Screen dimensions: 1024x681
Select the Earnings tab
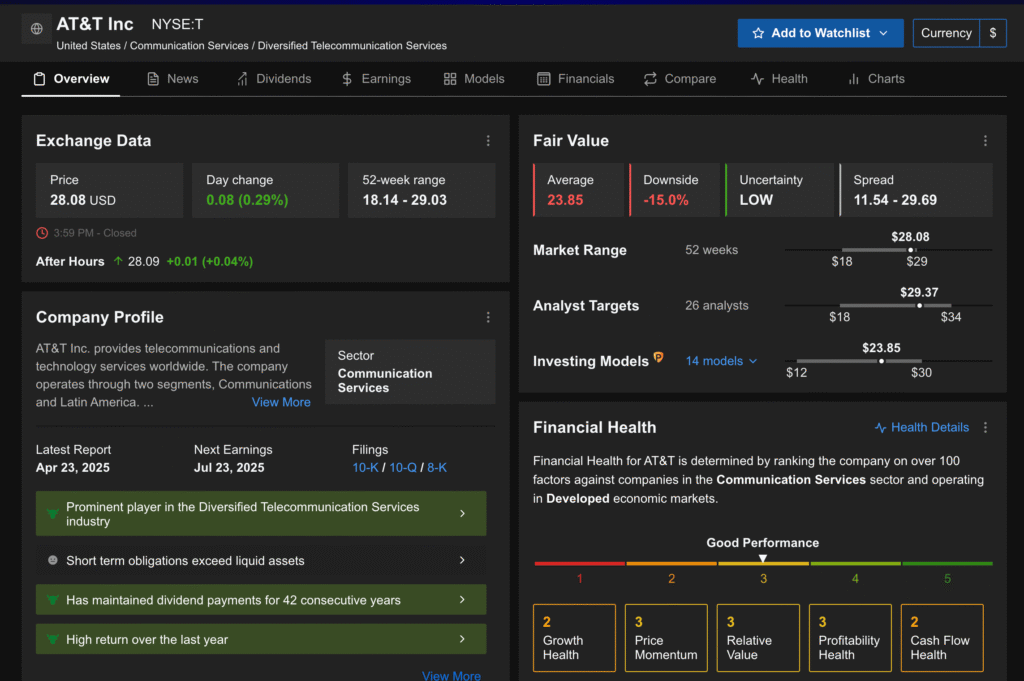coord(376,79)
